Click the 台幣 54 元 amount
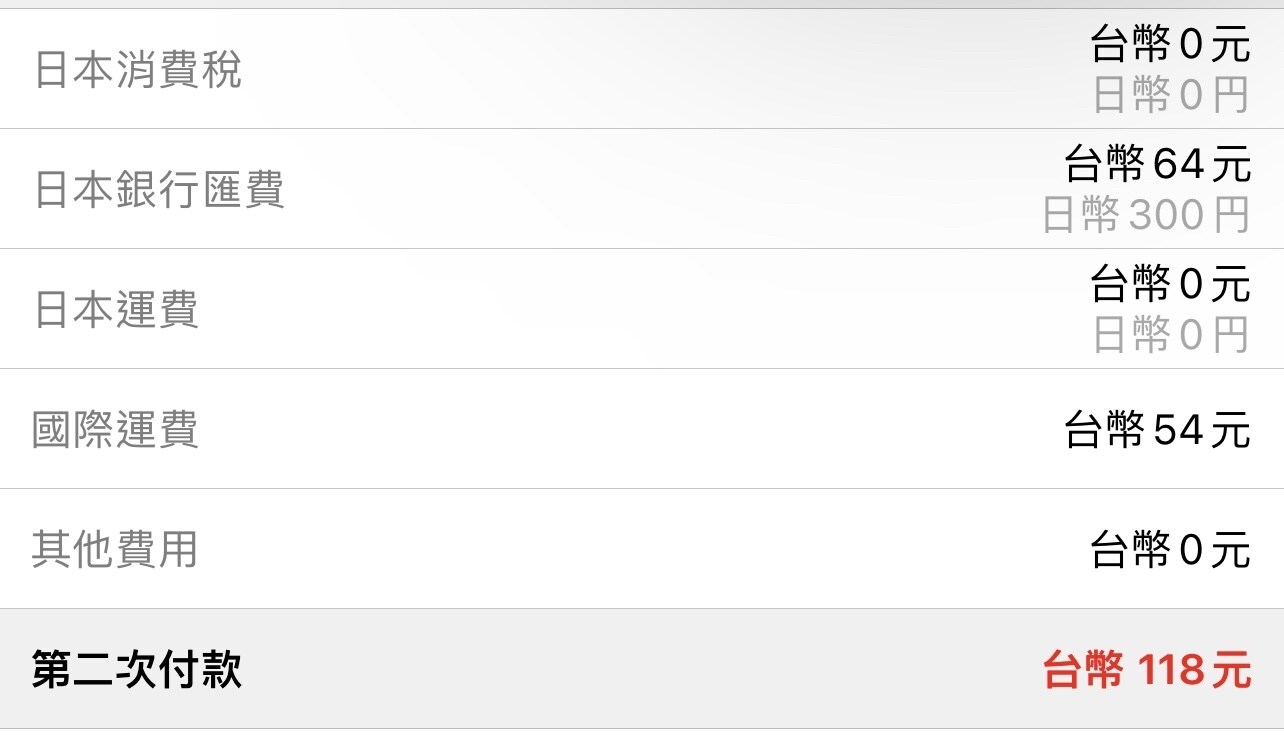 pos(1157,430)
